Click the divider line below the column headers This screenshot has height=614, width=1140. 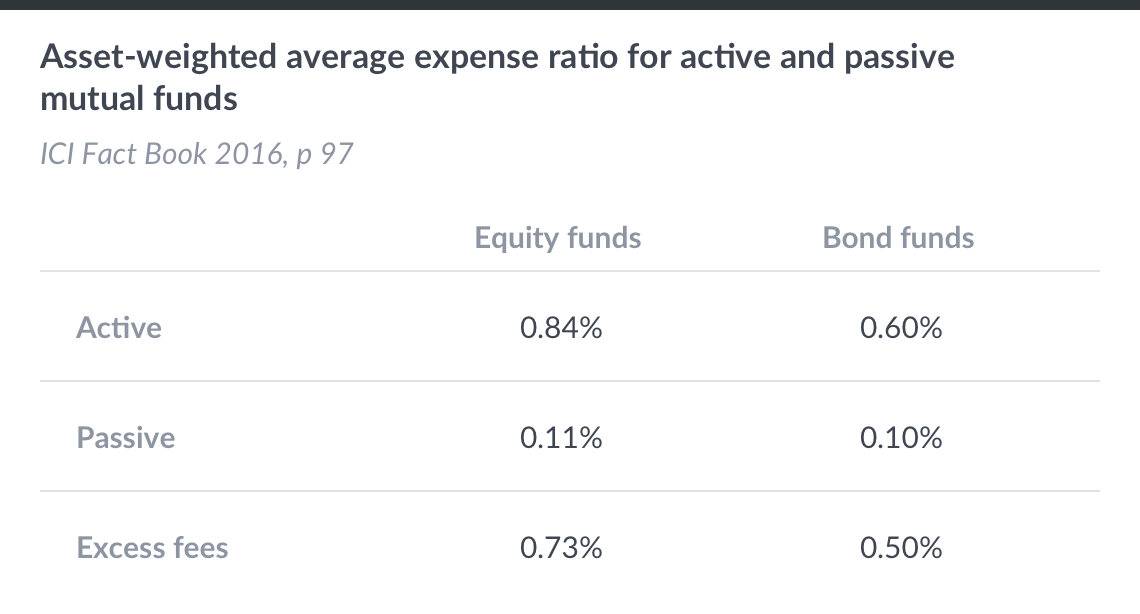pos(570,271)
